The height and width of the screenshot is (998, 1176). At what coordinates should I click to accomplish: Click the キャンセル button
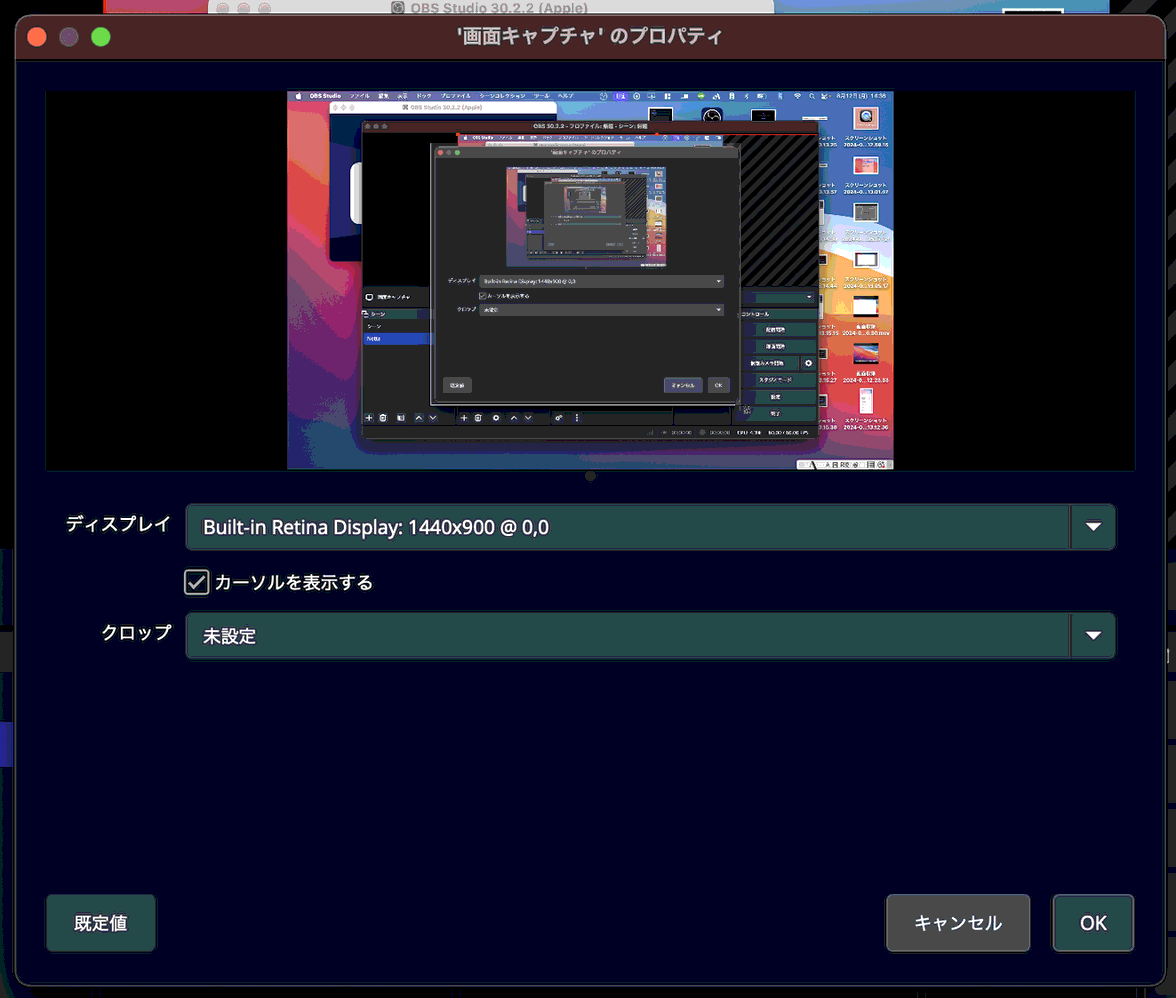pos(958,923)
